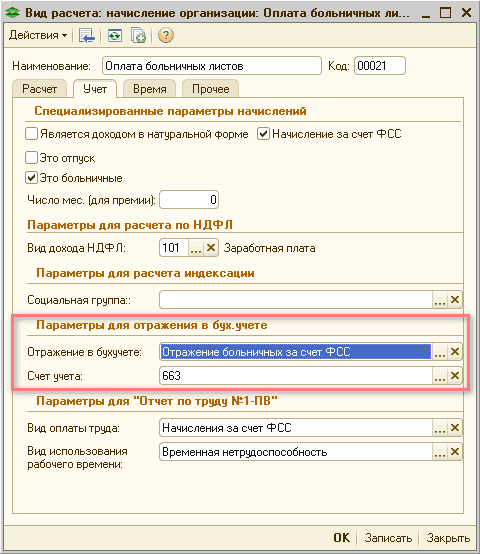Screen dimensions: 480x554
Task: Click the Закрыть button
Action: tap(448, 538)
